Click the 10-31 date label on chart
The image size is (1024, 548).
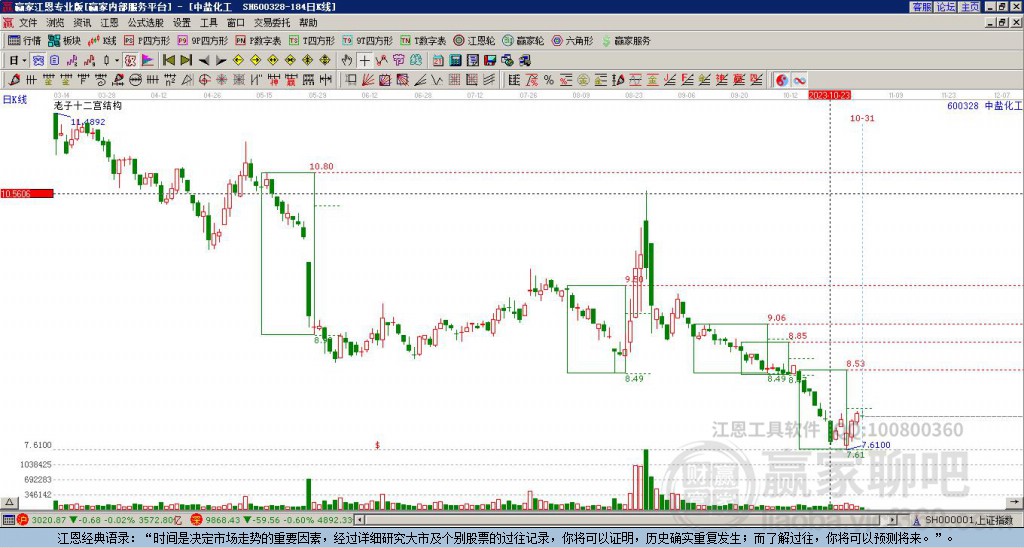pyautogui.click(x=862, y=118)
